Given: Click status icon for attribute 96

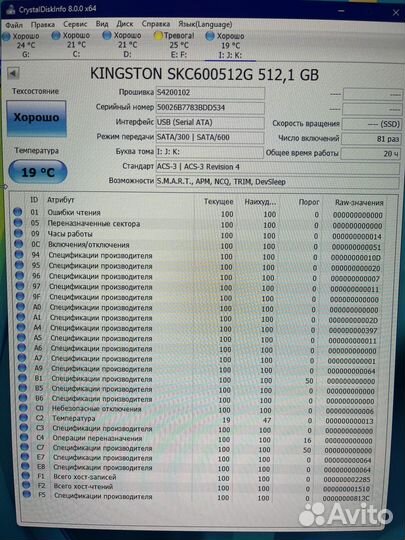Looking at the screenshot, I should [x=20, y=275].
